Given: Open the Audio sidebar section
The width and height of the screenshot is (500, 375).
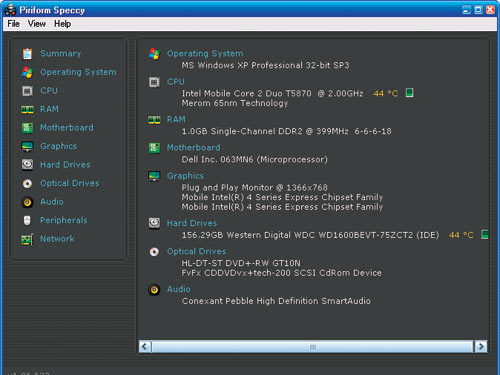Looking at the screenshot, I should pyautogui.click(x=52, y=202).
